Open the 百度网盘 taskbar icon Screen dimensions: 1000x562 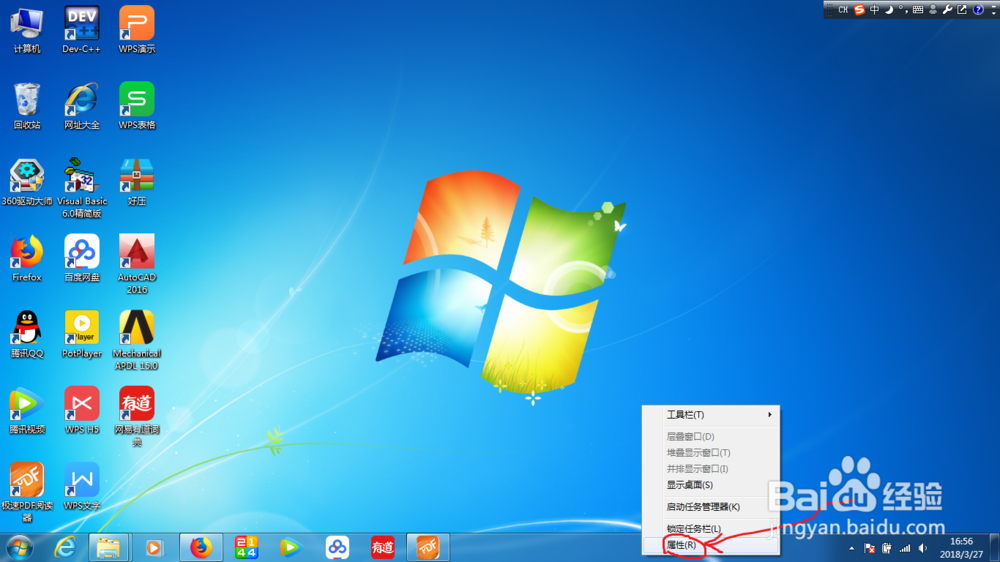click(337, 547)
